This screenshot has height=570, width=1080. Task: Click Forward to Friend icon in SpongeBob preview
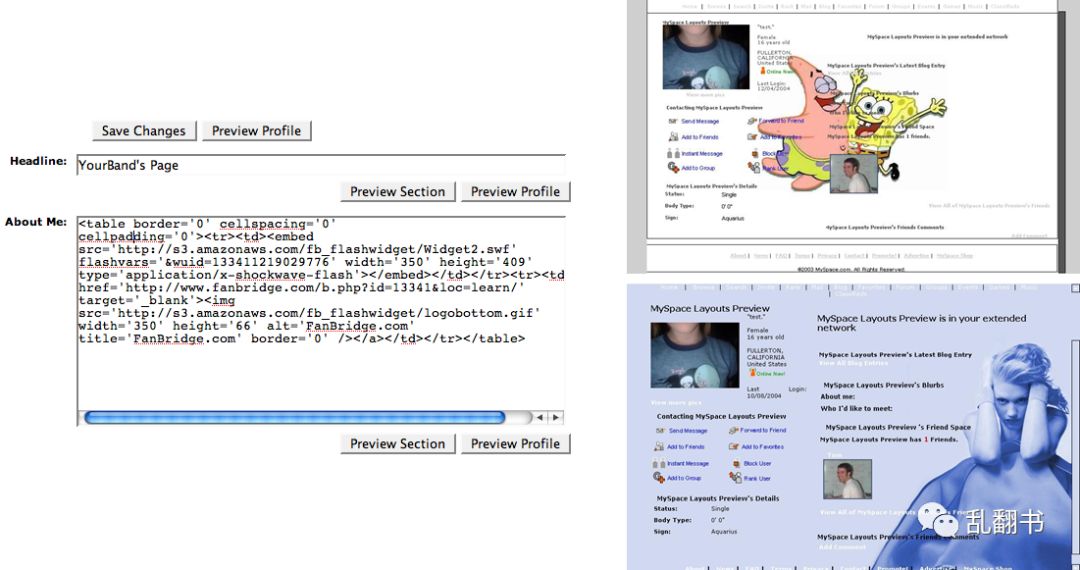(753, 121)
